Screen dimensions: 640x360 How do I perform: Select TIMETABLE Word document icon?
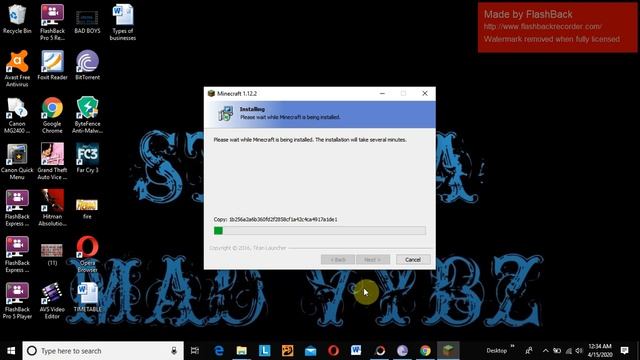pyautogui.click(x=87, y=298)
